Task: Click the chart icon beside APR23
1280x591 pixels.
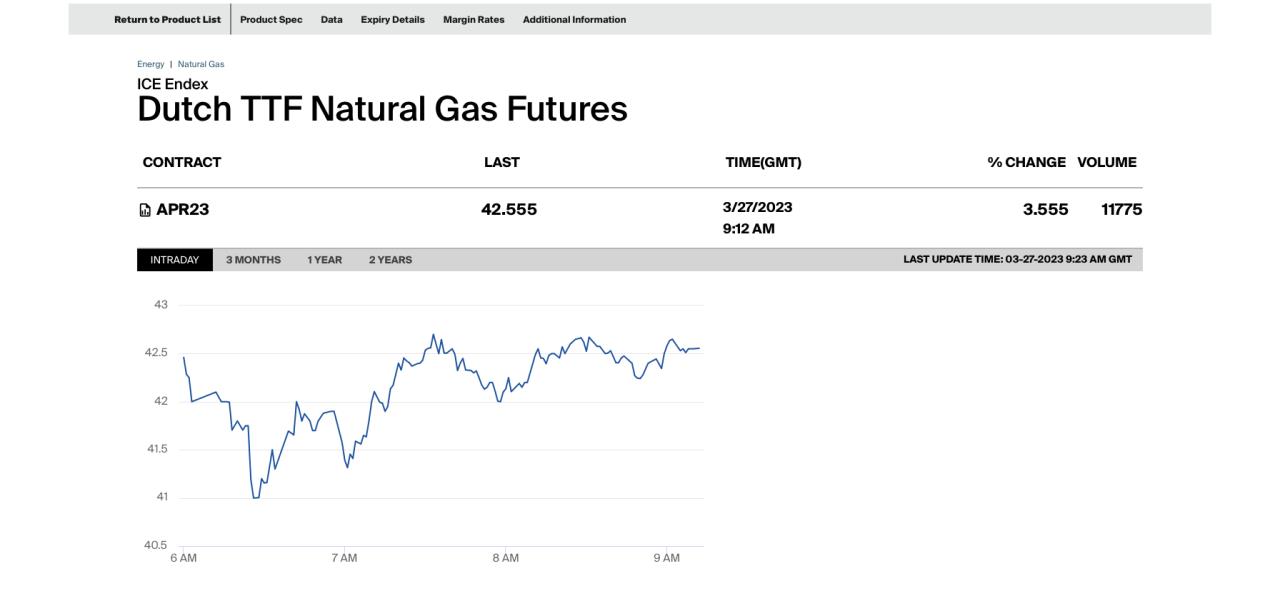Action: [145, 210]
